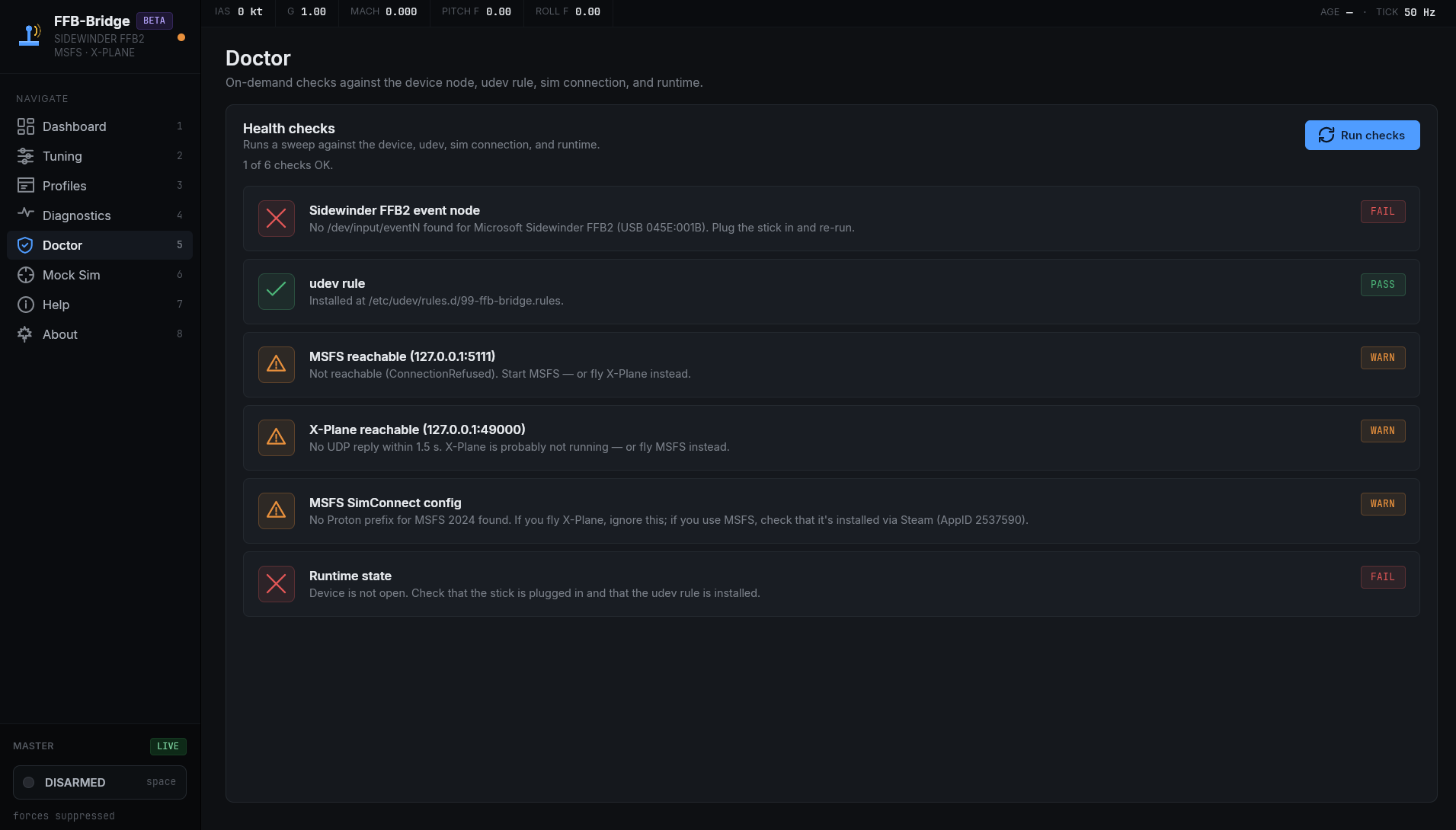Click the Diagnostics pulse icon
The width and height of the screenshot is (1456, 830).
[26, 214]
